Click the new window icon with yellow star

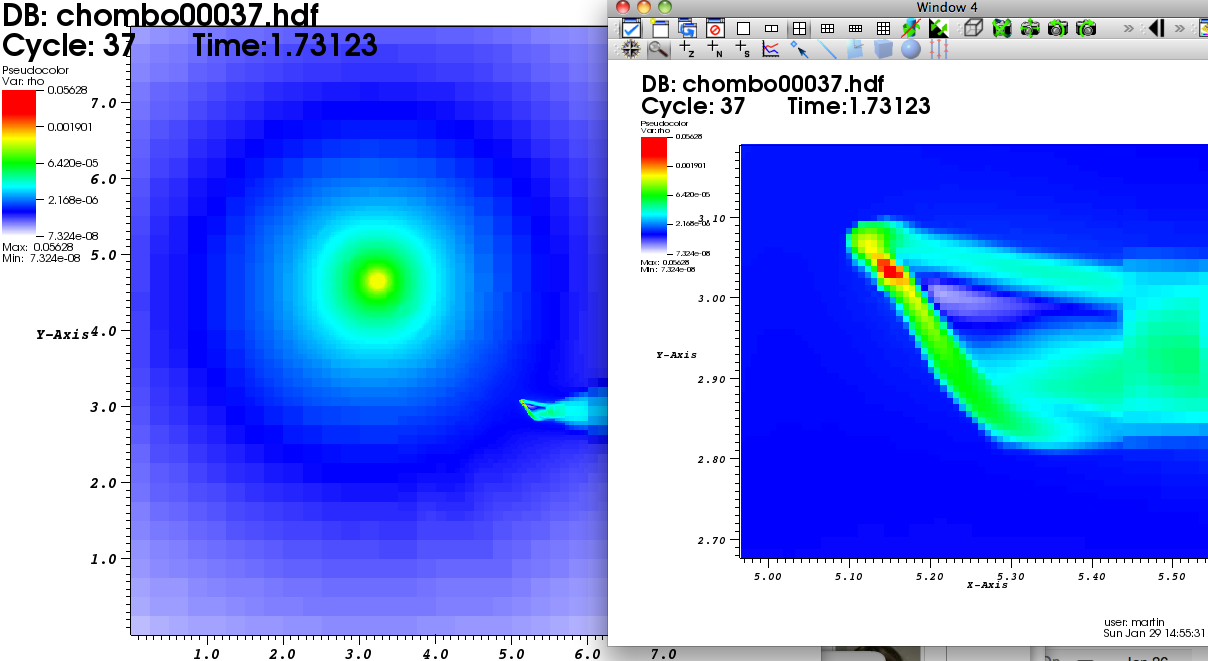(x=659, y=27)
